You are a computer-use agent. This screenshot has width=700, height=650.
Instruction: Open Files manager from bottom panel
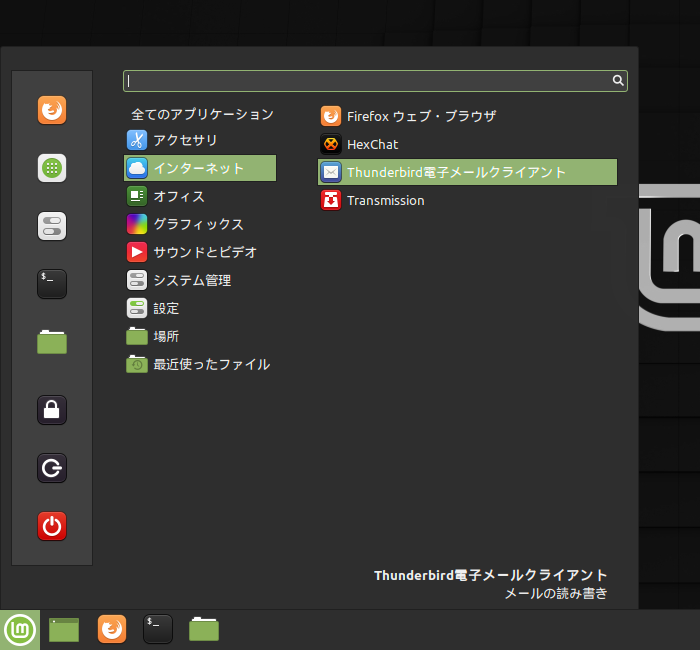coord(204,629)
